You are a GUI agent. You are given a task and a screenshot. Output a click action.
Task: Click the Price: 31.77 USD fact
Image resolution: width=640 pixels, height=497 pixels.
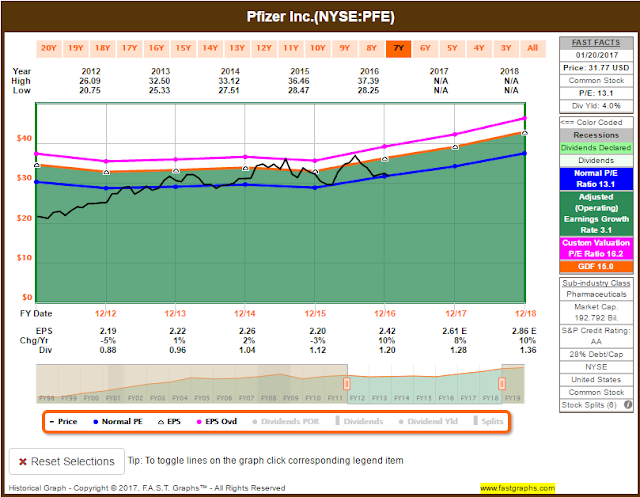[596, 68]
